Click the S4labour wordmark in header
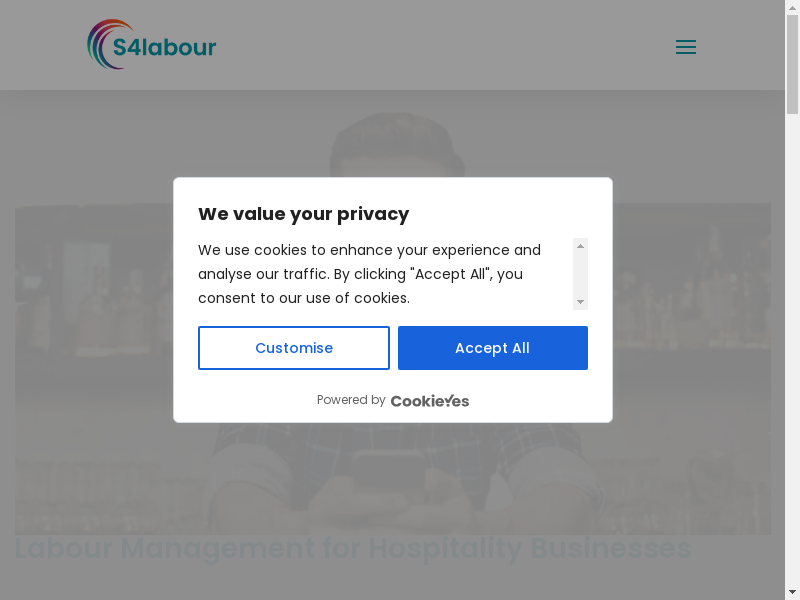 (x=165, y=47)
